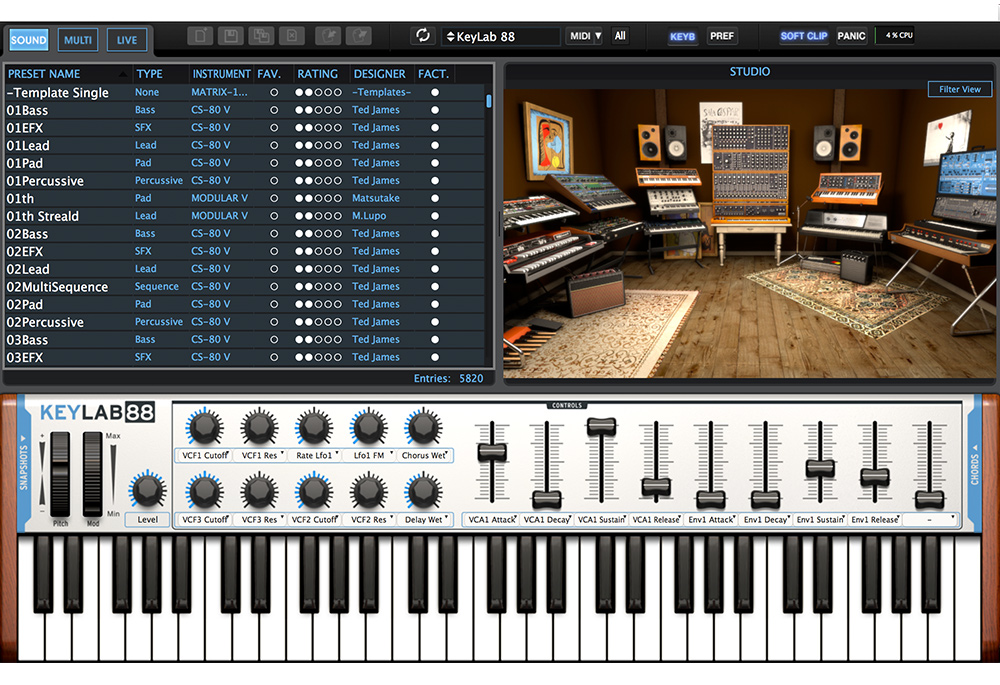Screen dimensions: 1000x685
Task: Expand the Chords side panel
Action: tap(974, 464)
